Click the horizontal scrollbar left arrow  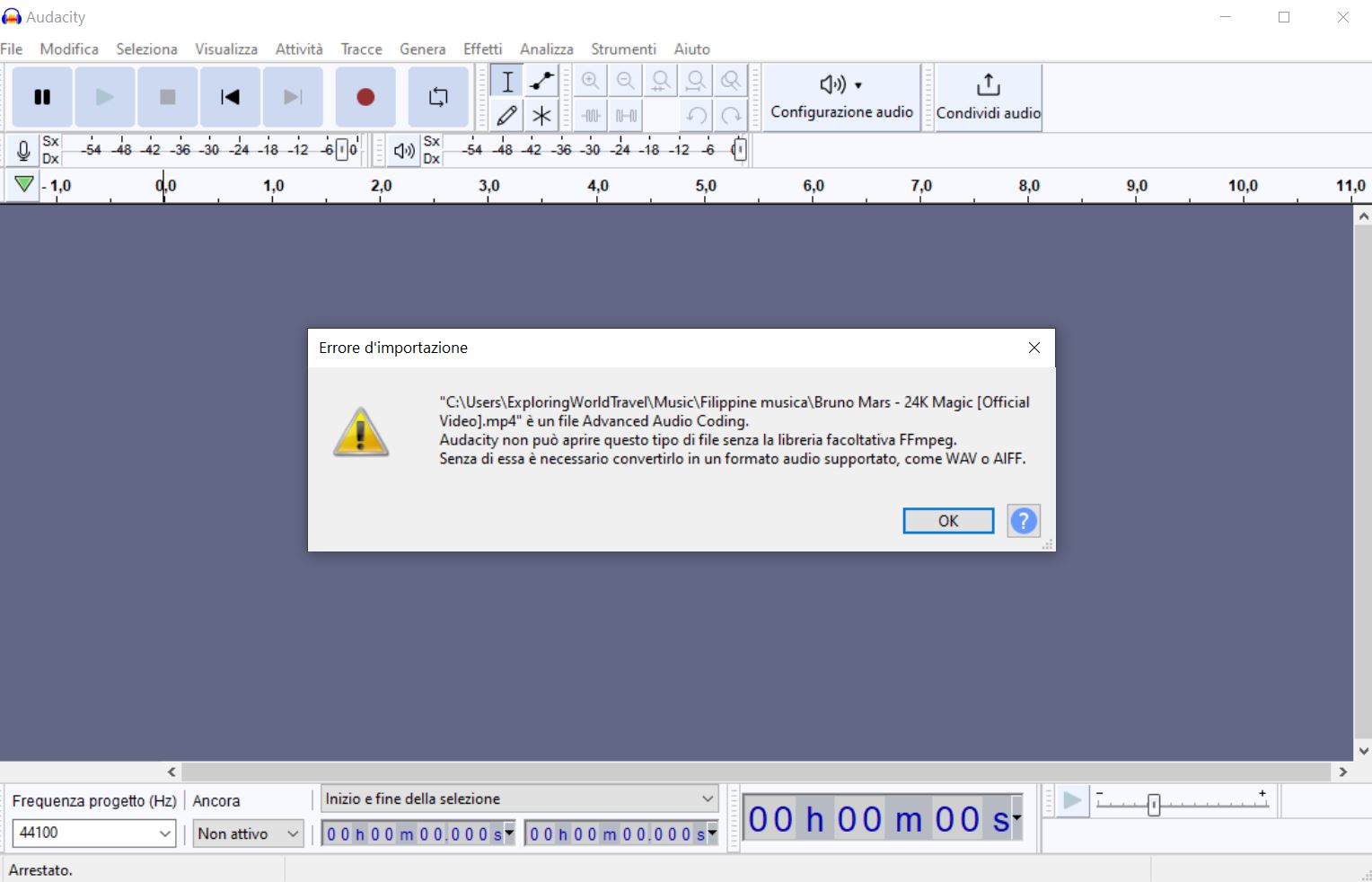[x=171, y=772]
